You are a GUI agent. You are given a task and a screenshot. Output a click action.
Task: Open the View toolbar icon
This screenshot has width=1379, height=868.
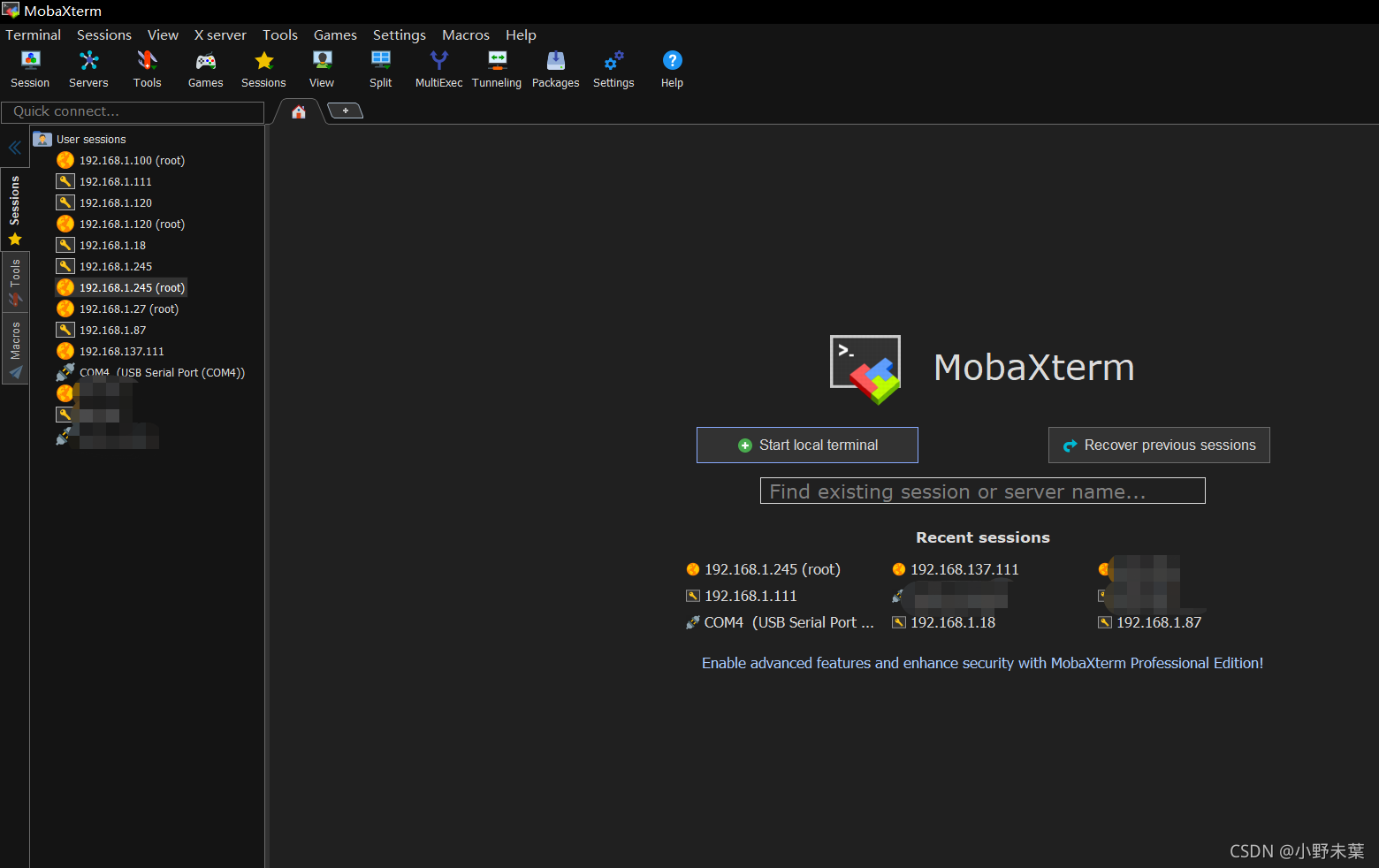322,69
